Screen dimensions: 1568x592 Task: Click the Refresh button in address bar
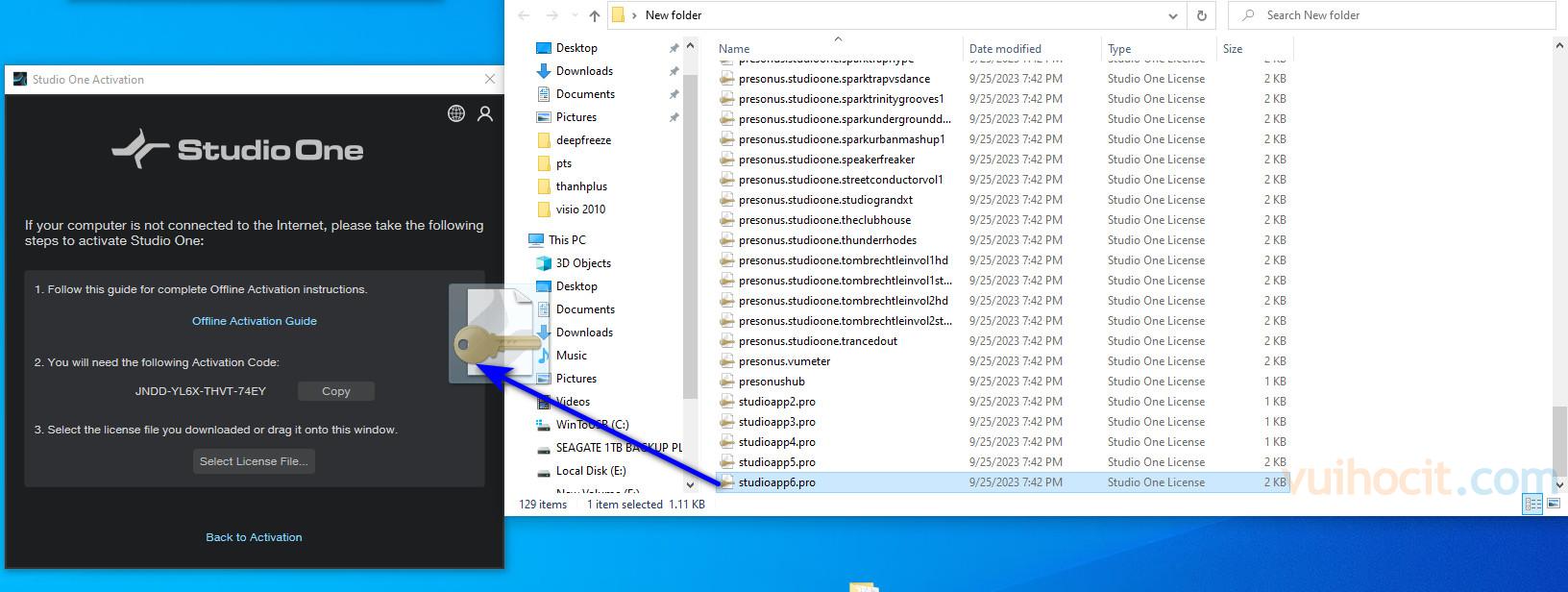pyautogui.click(x=1201, y=15)
